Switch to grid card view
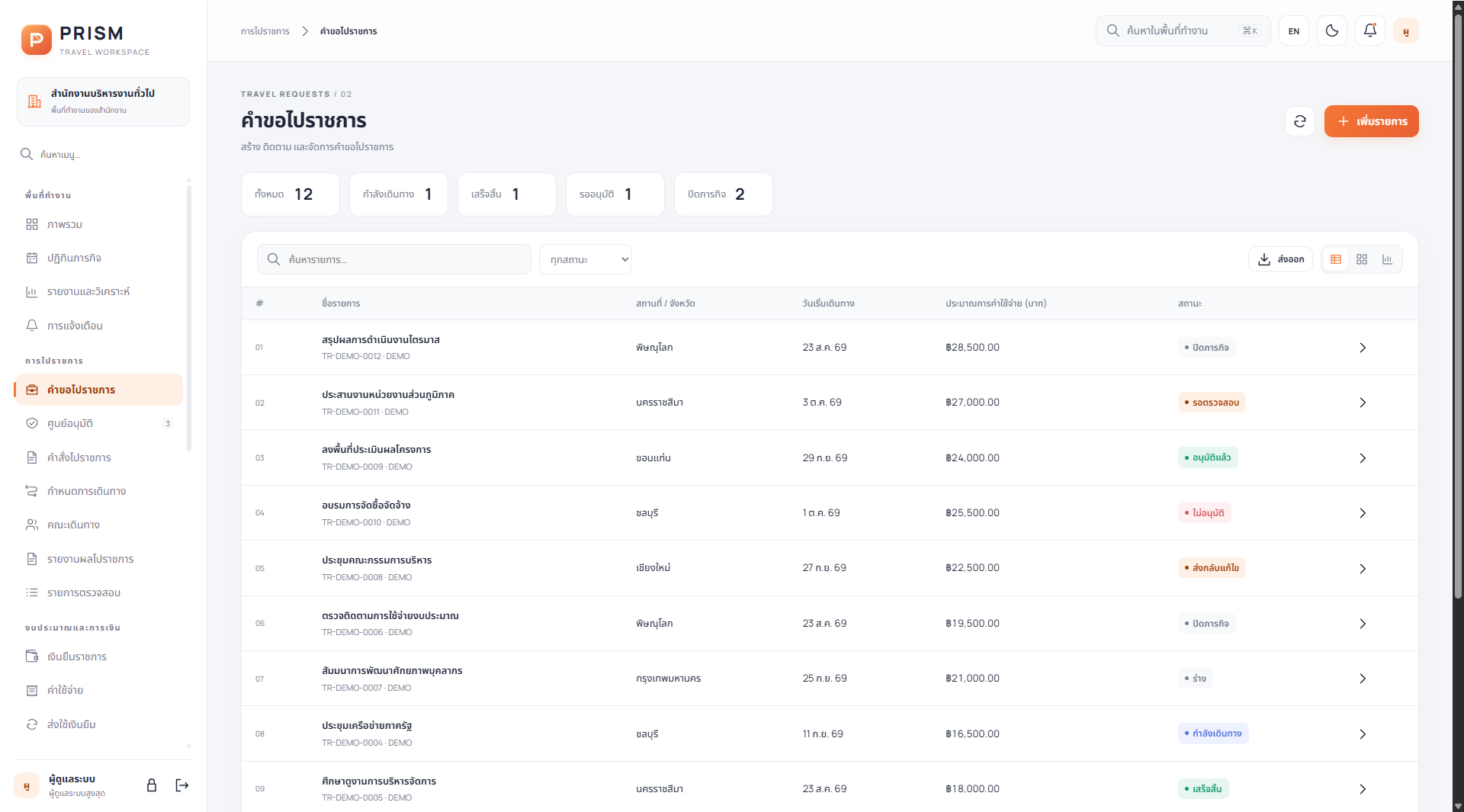Image resolution: width=1464 pixels, height=812 pixels. [1361, 259]
